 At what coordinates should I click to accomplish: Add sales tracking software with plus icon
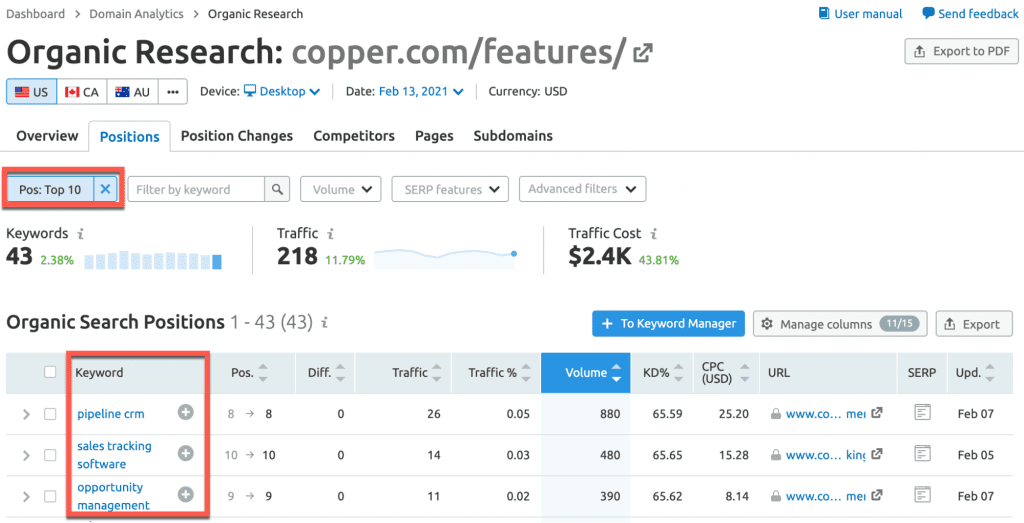click(x=185, y=454)
